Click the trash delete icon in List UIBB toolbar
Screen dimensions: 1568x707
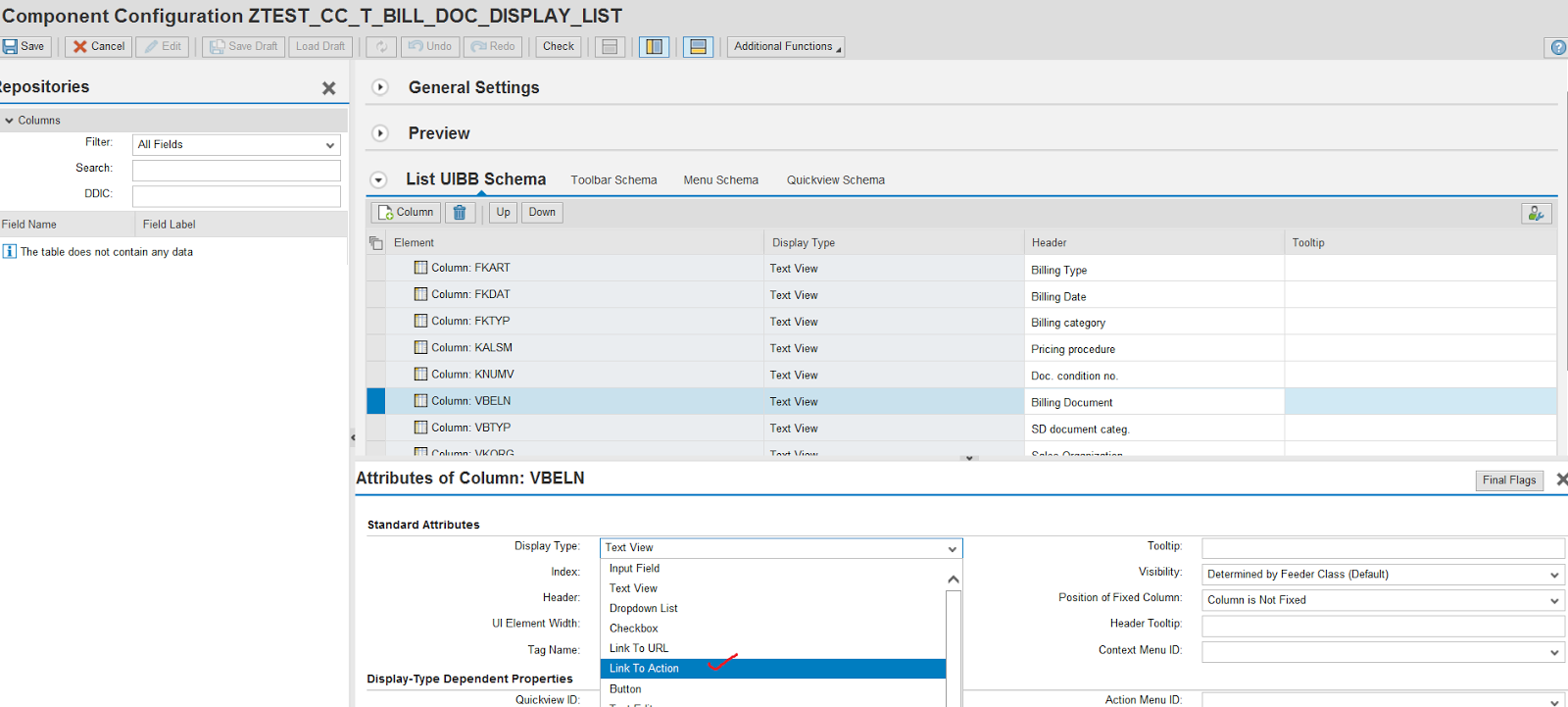tap(460, 213)
